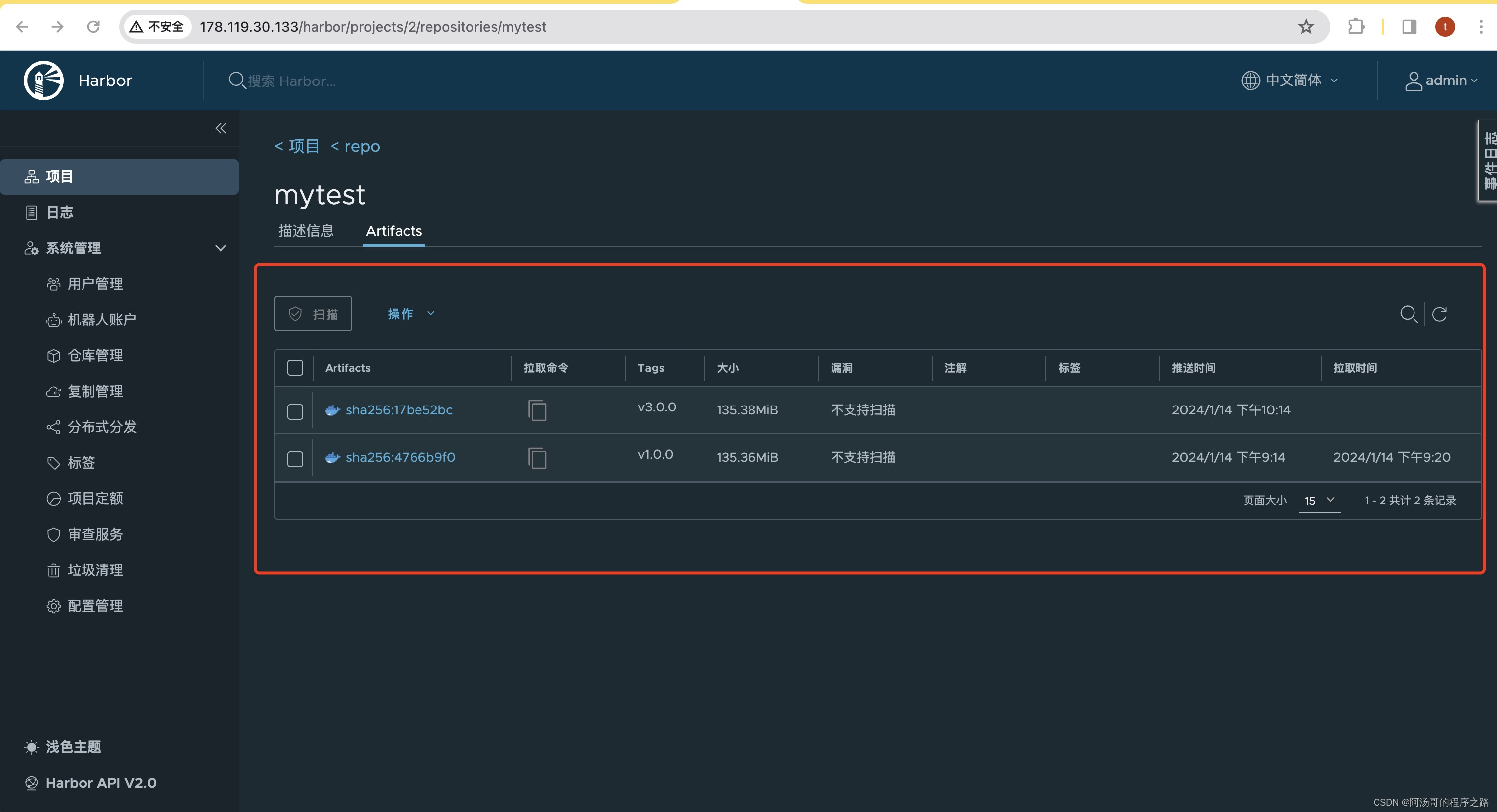The height and width of the screenshot is (812, 1497).
Task: Open browser extensions puzzle icon
Action: [1356, 27]
